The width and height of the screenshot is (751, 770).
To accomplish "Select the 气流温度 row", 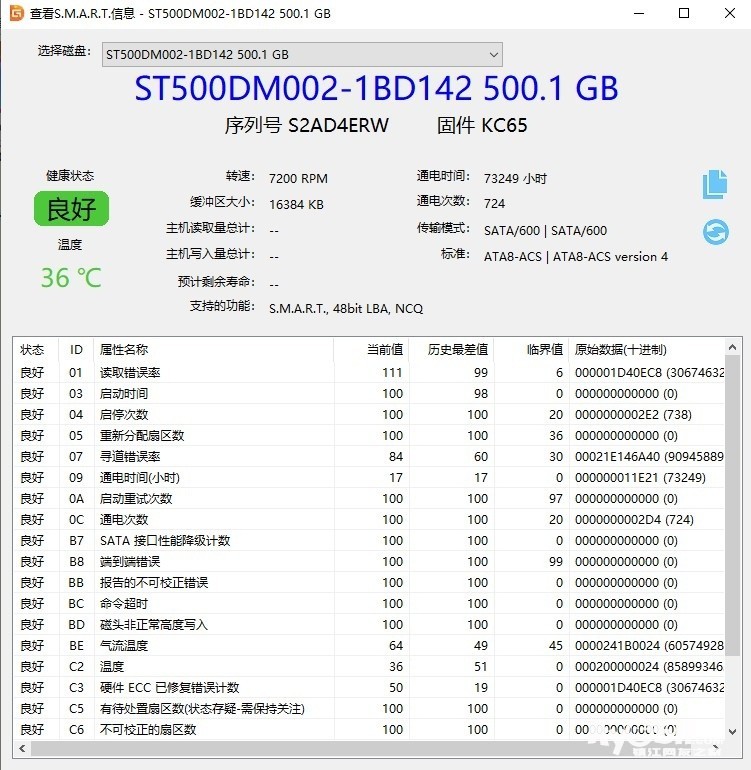I will click(x=369, y=645).
